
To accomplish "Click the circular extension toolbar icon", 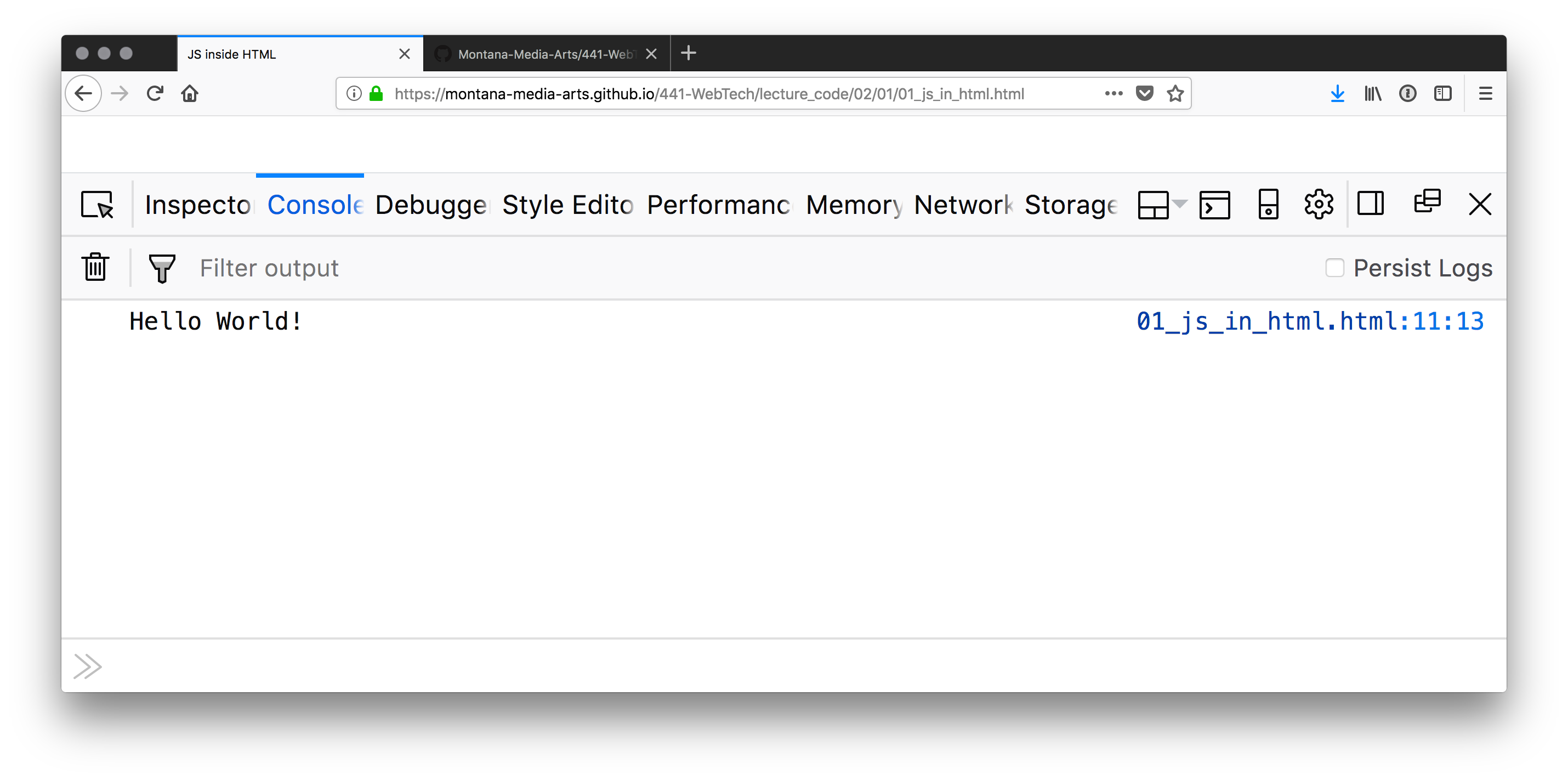I will point(1407,93).
